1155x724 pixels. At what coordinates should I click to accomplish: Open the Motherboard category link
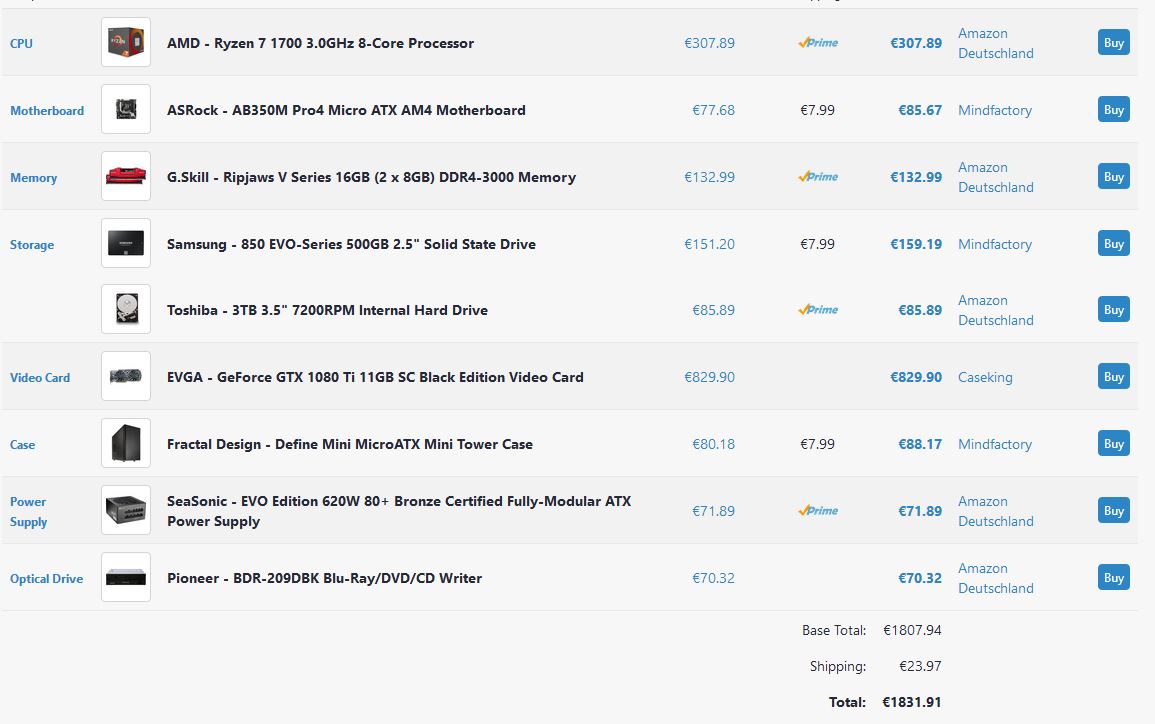pyautogui.click(x=47, y=111)
